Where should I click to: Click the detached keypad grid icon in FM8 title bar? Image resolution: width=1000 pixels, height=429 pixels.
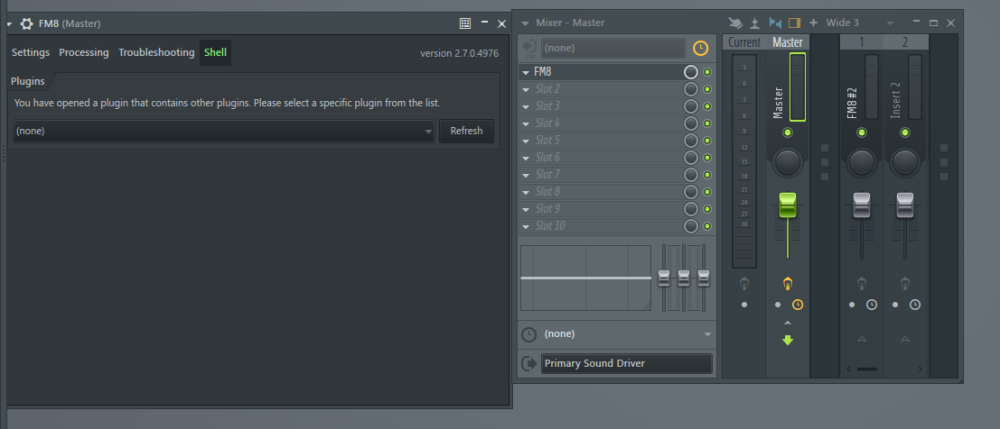click(465, 24)
